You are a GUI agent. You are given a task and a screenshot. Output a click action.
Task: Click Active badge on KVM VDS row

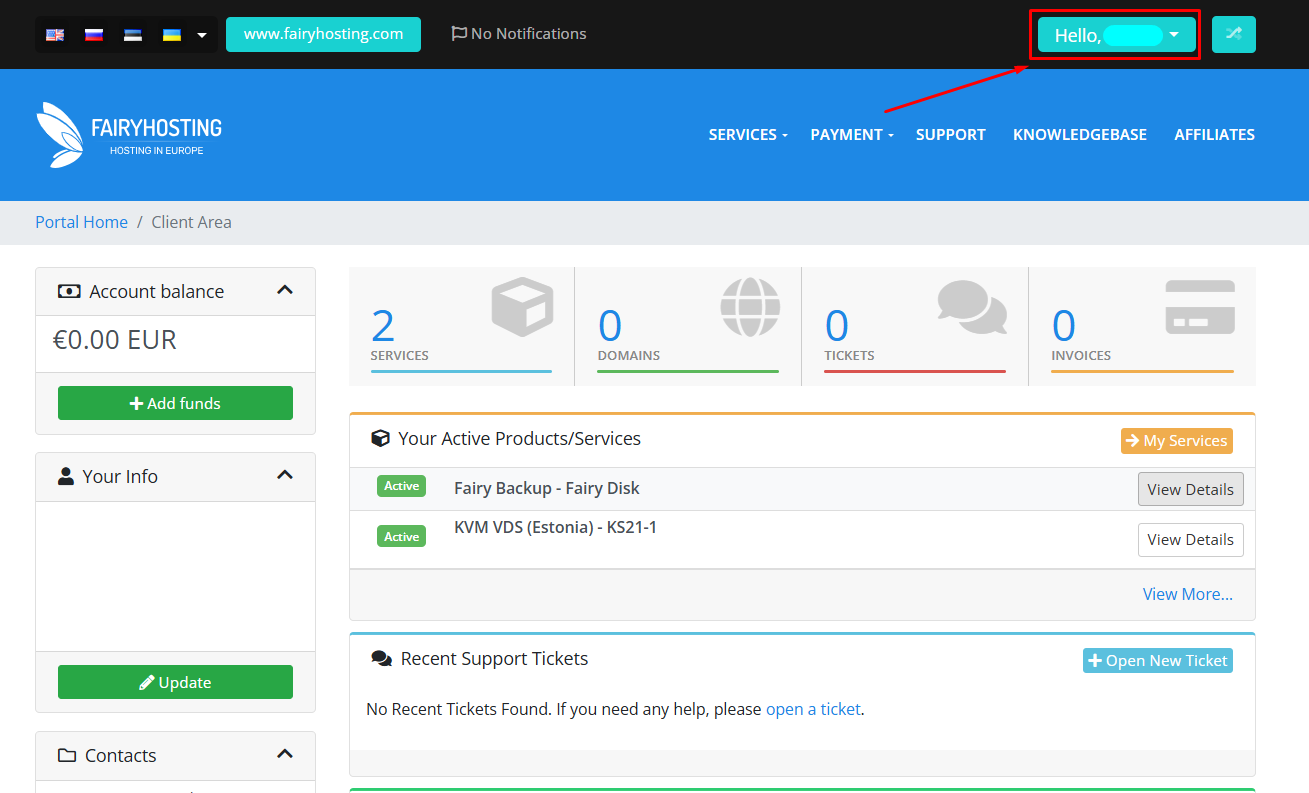401,537
